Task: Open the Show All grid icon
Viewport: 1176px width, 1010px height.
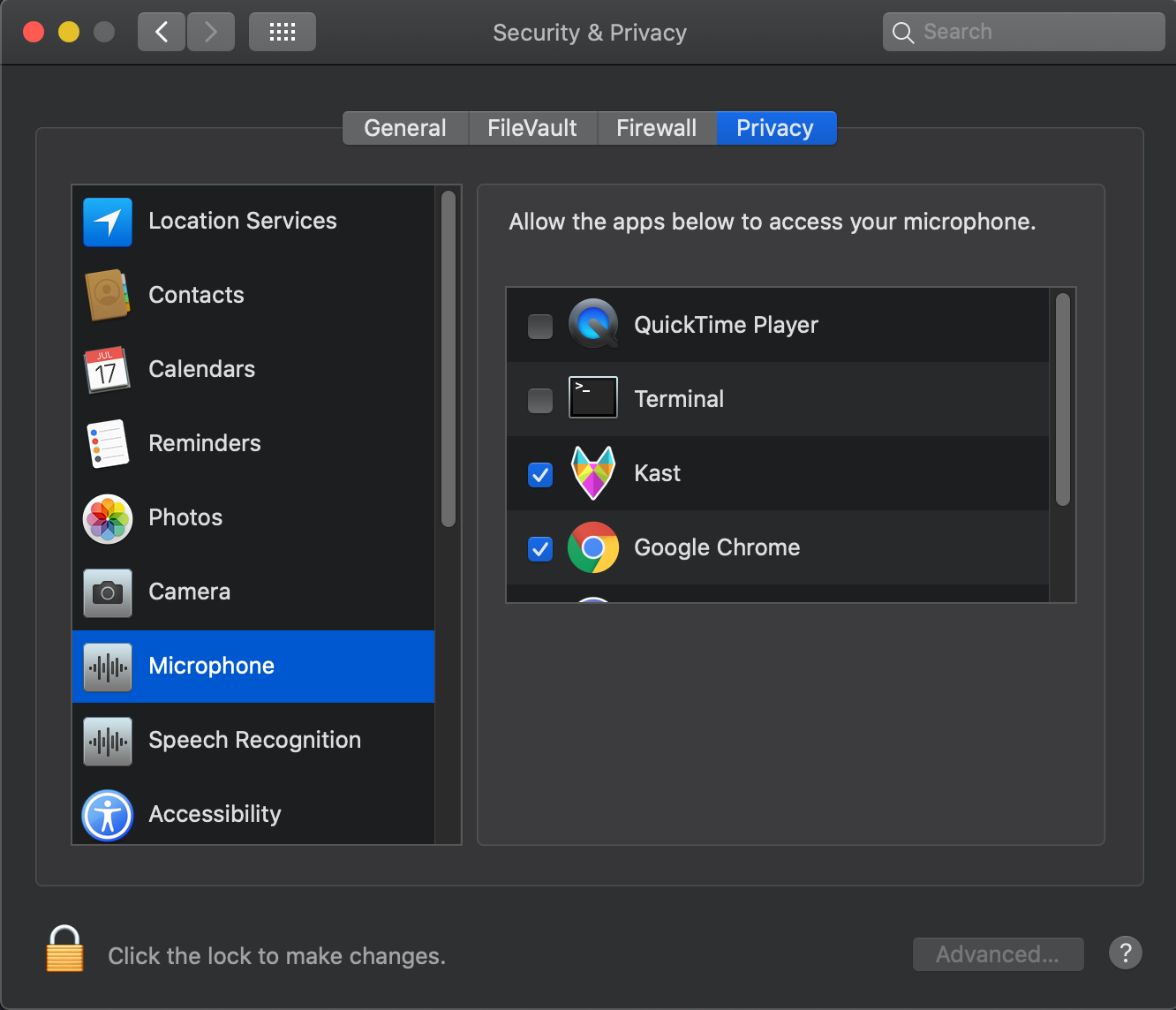Action: (282, 33)
